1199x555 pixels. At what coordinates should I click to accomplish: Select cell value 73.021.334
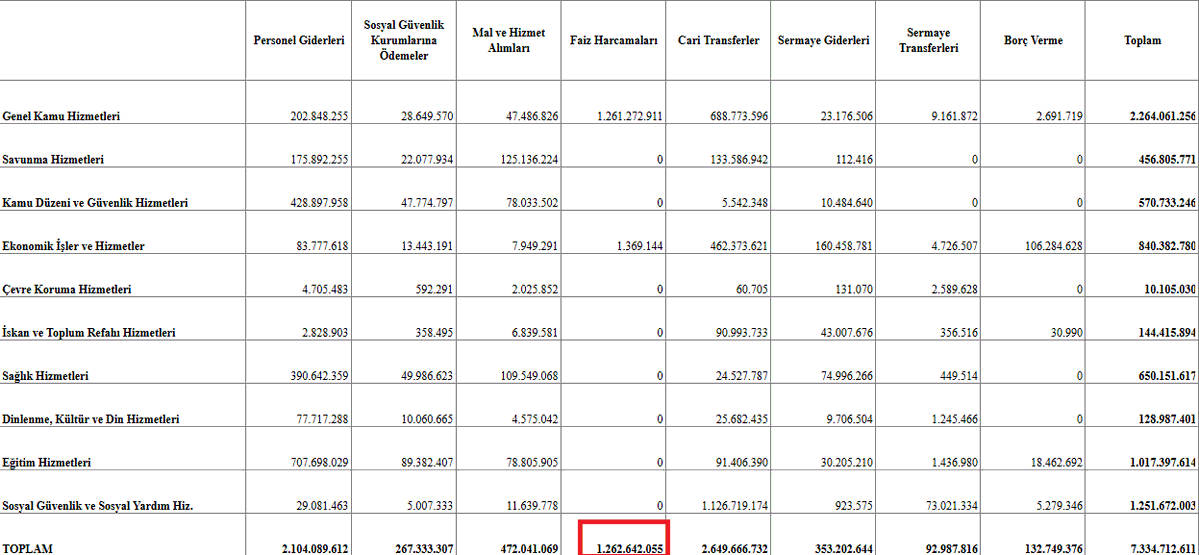tap(951, 506)
